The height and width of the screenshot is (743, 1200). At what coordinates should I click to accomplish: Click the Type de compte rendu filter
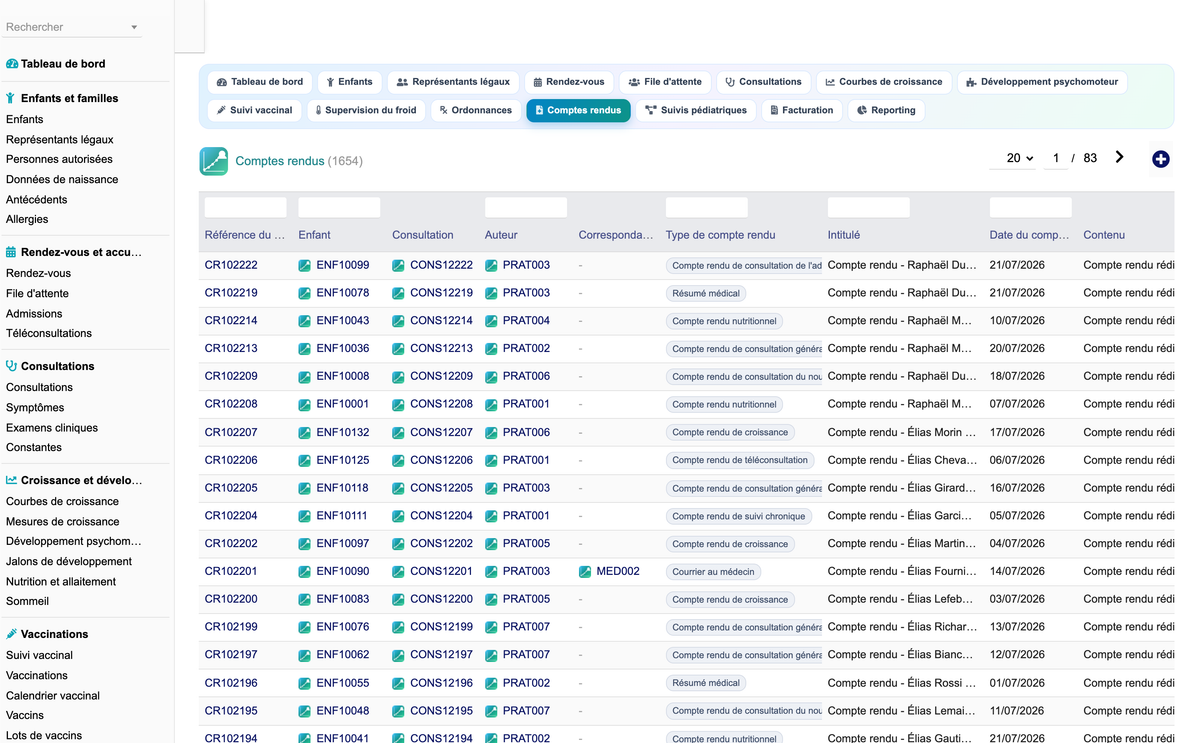pyautogui.click(x=707, y=208)
